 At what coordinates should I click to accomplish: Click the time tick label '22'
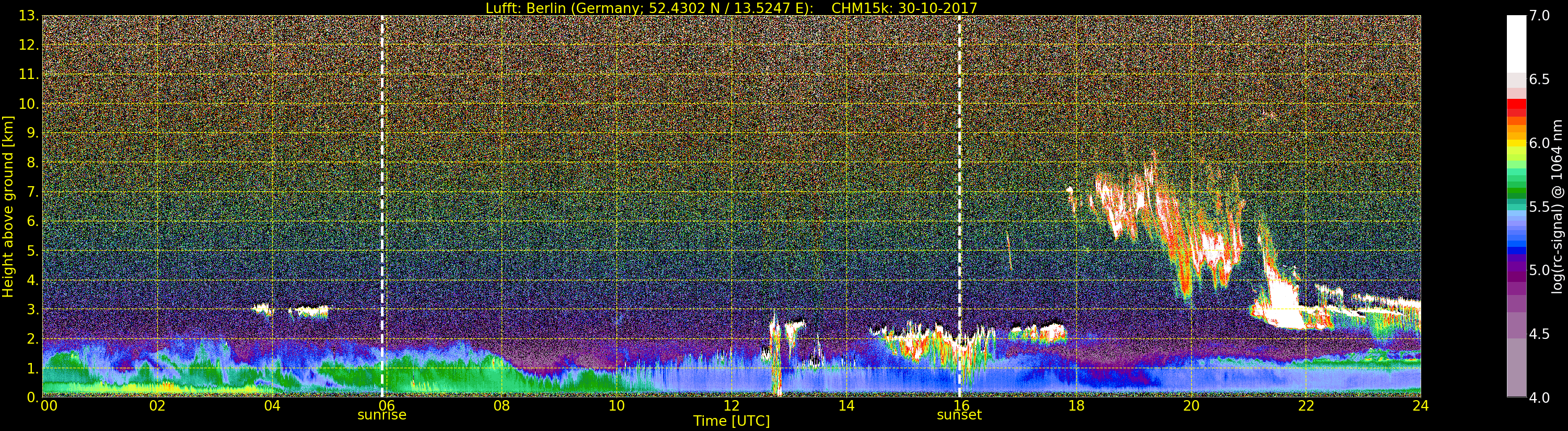click(x=1306, y=405)
